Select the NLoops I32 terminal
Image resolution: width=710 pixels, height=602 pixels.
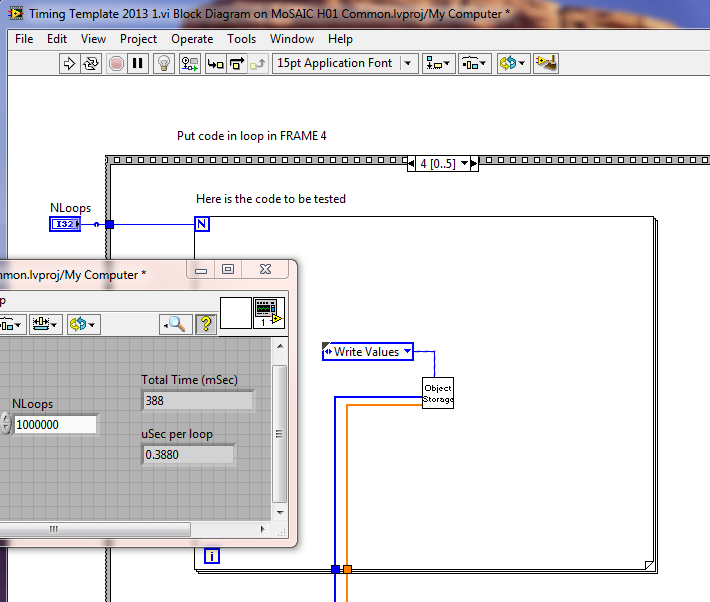(65, 224)
